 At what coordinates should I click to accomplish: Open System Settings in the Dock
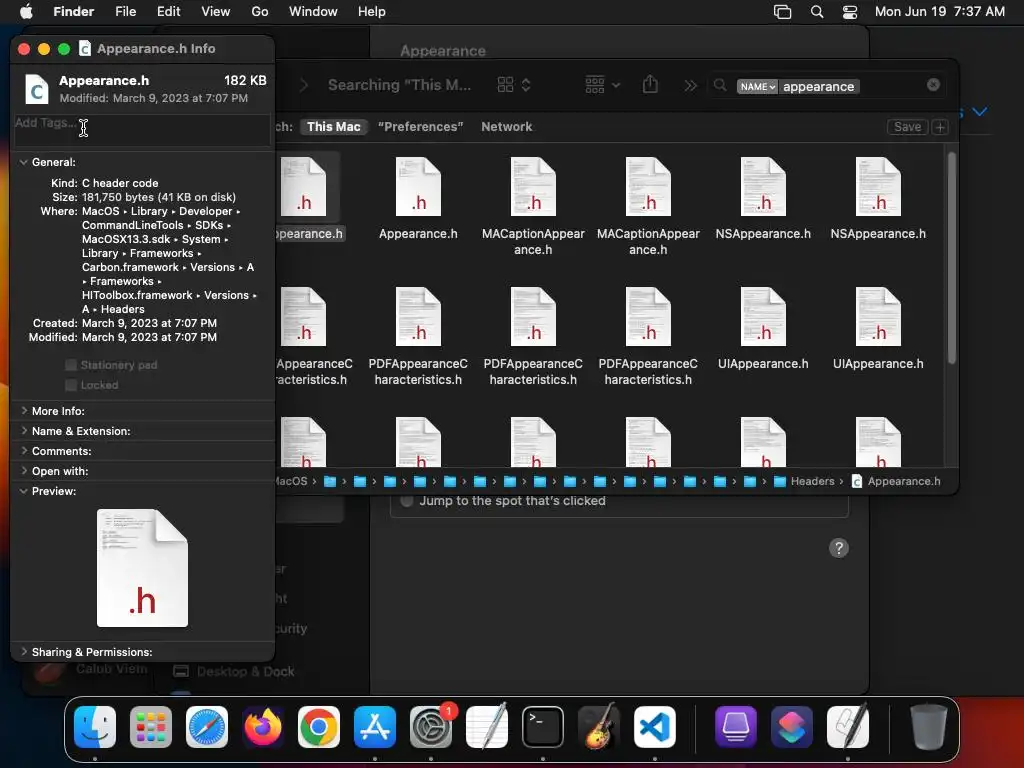pyautogui.click(x=431, y=727)
